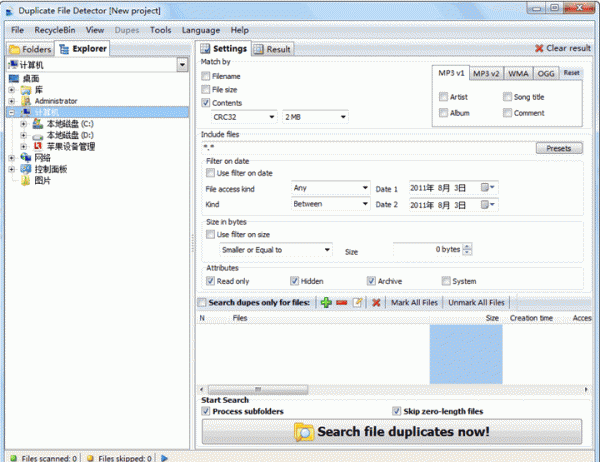This screenshot has width=600, height=462.
Task: Click the red X Clear result icon
Action: tap(539, 48)
